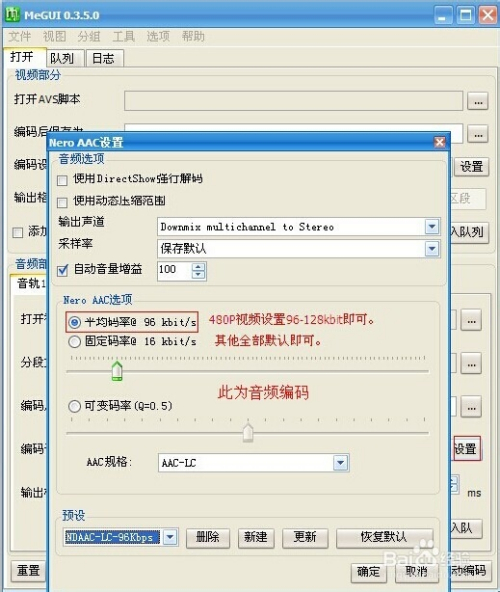Switch to the 队列 tab
Screen dimensions: 500x592
[x=65, y=59]
